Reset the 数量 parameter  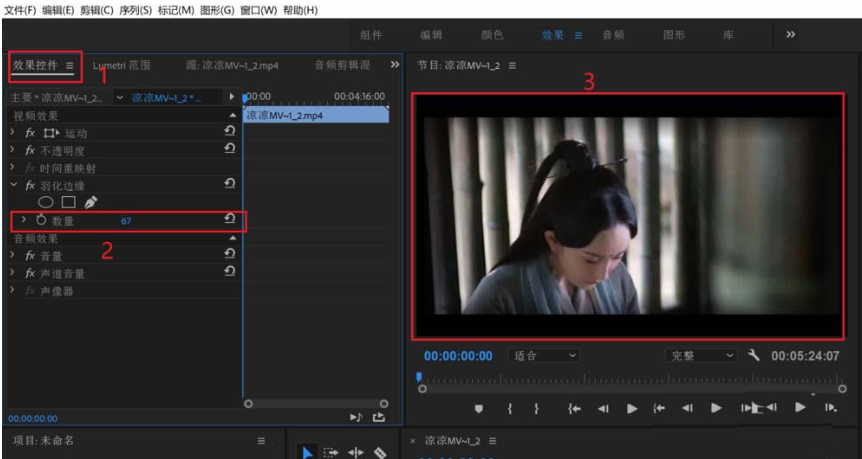pos(230,219)
